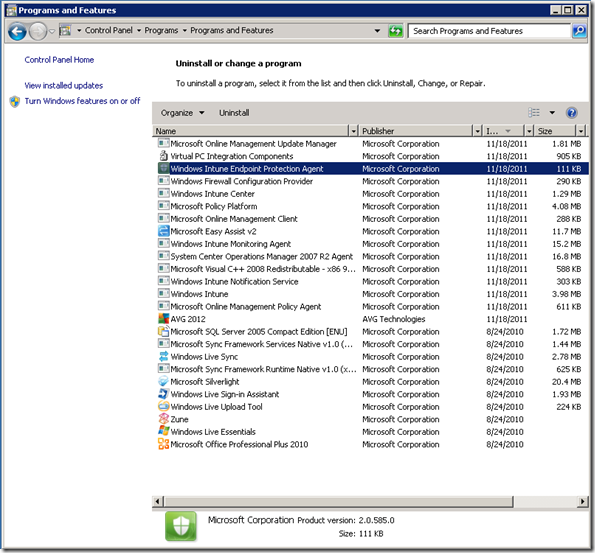Open the view options dropdown arrow
Viewport: 595px width, 553px height.
552,113
